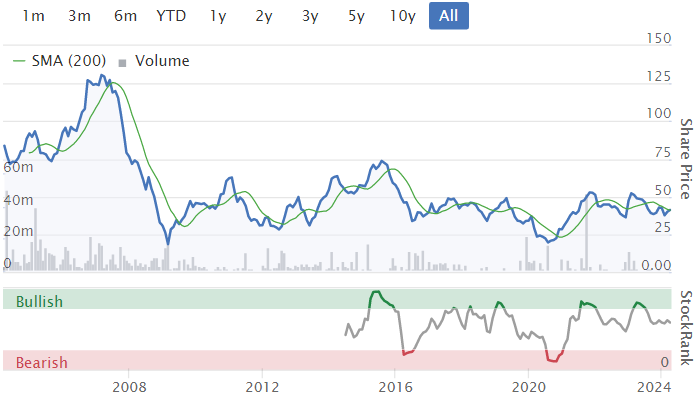Viewport: 700px width, 394px height.
Task: Click the green SMA legend line marker
Action: (x=19, y=61)
